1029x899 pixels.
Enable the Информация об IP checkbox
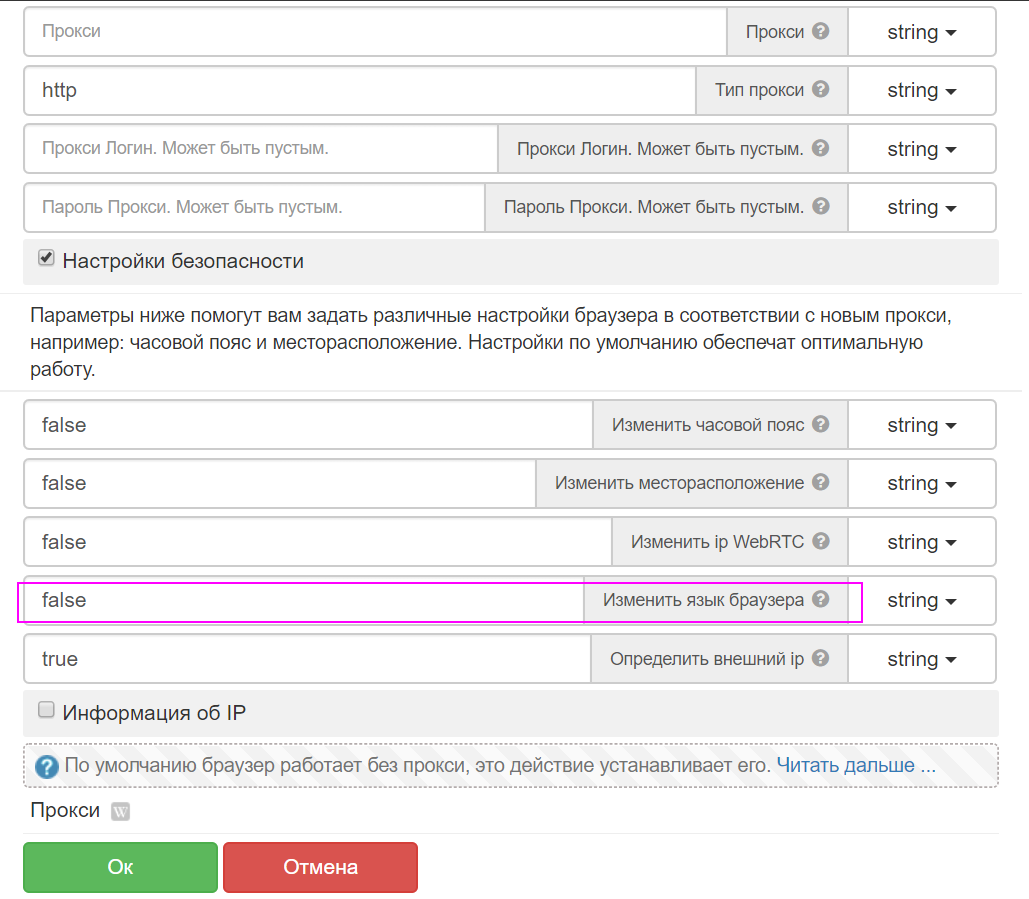[46, 710]
